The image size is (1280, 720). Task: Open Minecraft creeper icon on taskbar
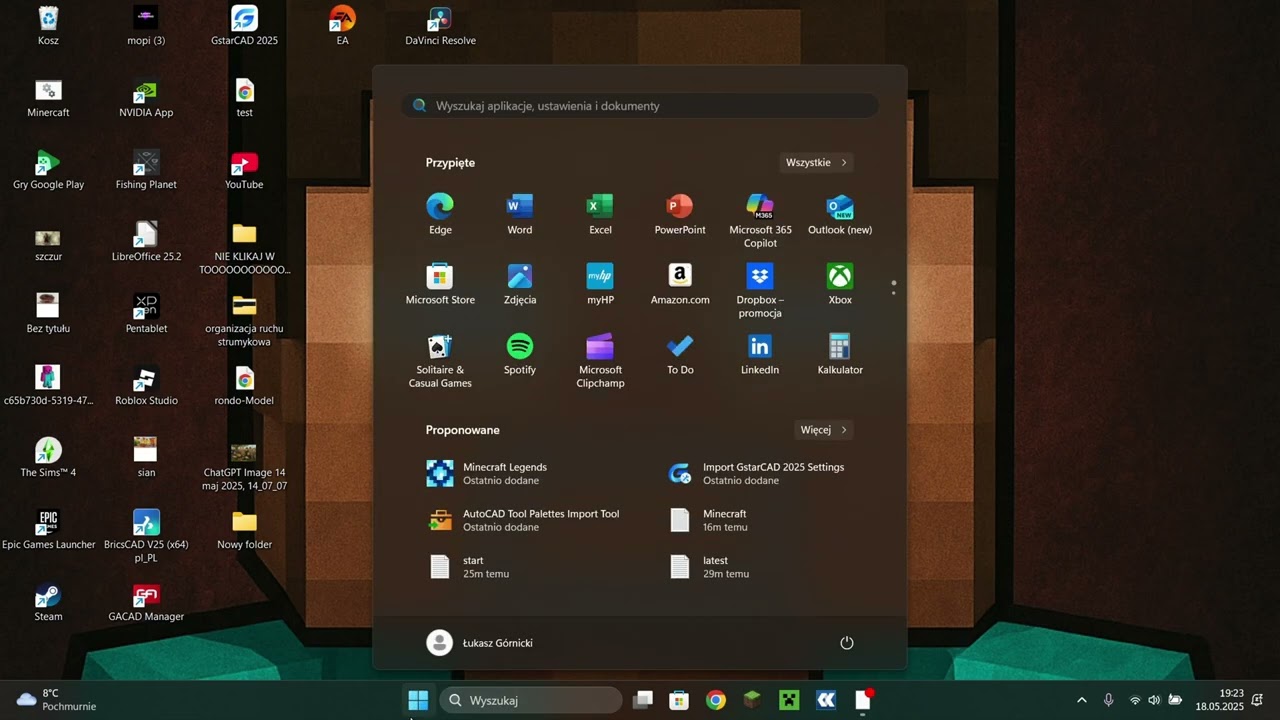pyautogui.click(x=789, y=700)
